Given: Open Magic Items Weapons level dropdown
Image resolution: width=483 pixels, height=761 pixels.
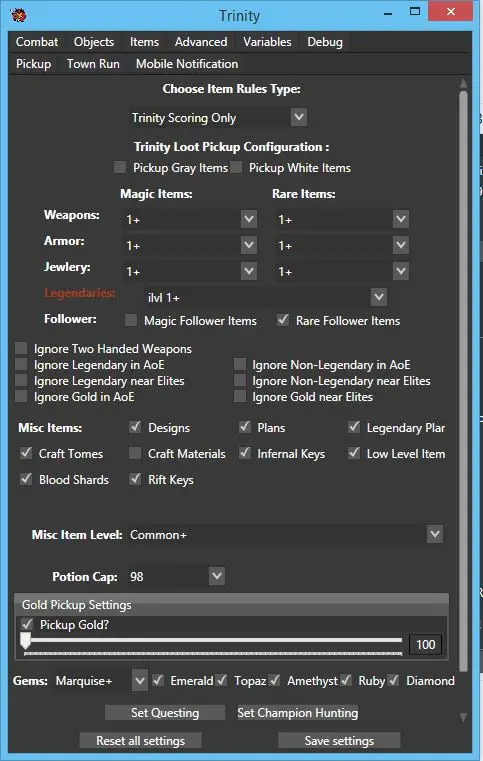Looking at the screenshot, I should 249,219.
